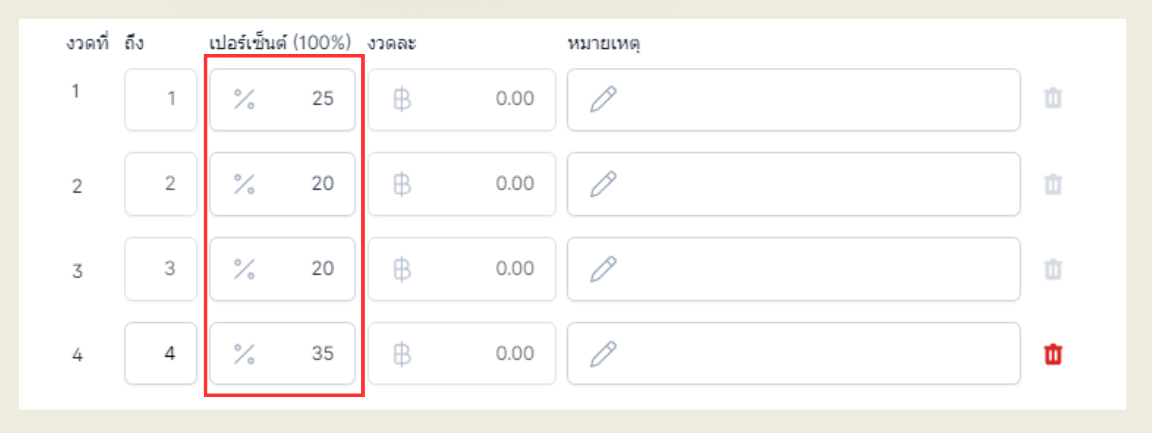Image resolution: width=1152 pixels, height=433 pixels.
Task: Click the grey trash icon for installment 1
Action: 1052,99
